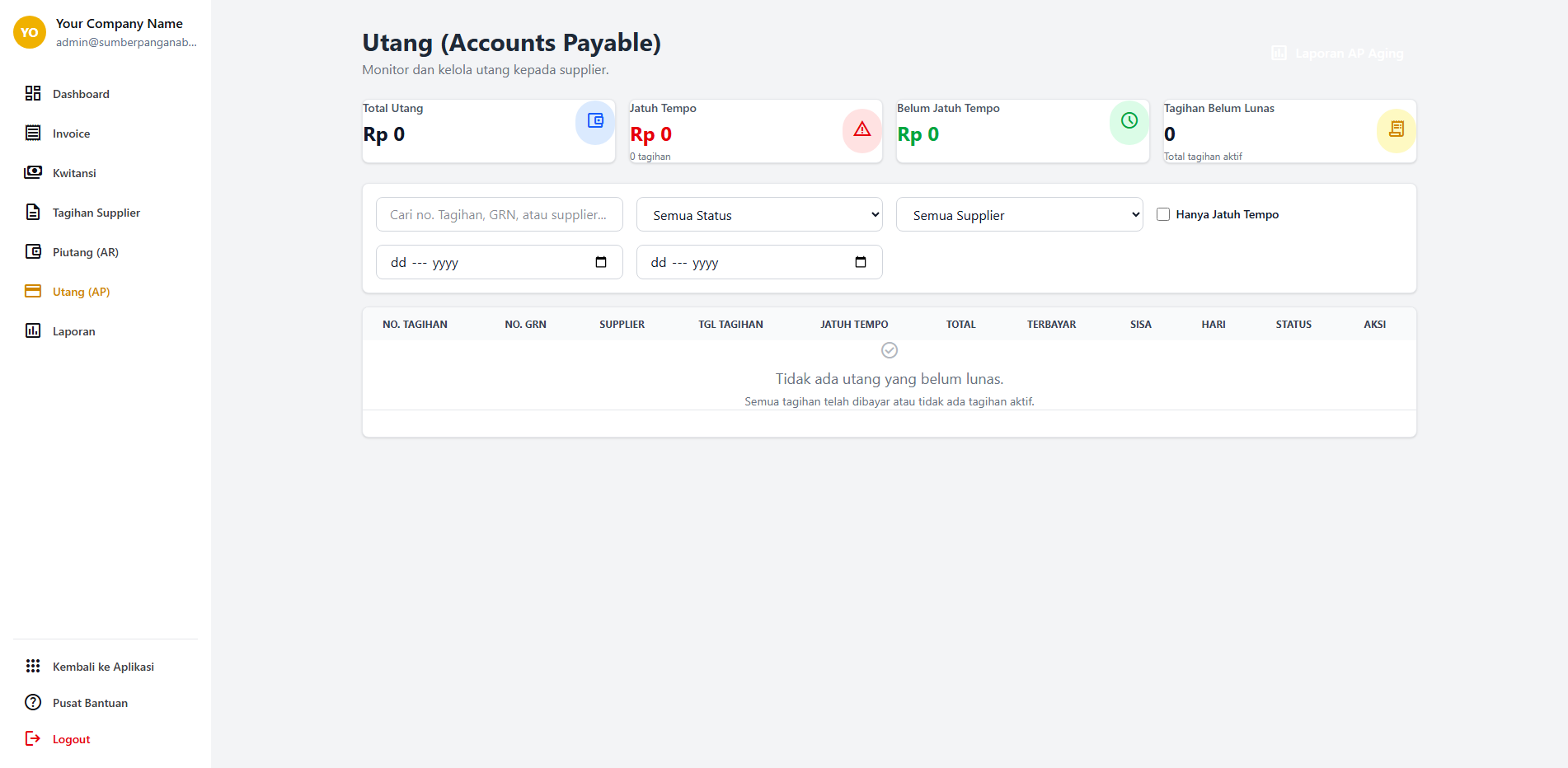Screen dimensions: 1568x768
Task: Click the Laporan AP Aging button
Action: click(1337, 53)
